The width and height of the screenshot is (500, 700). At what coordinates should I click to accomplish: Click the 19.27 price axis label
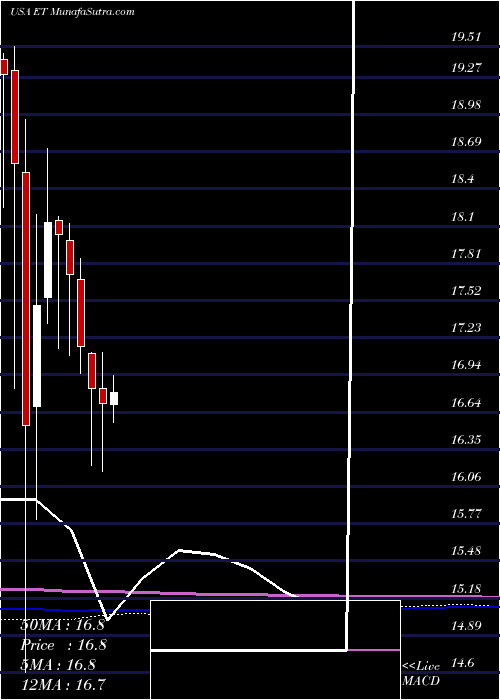pos(466,68)
